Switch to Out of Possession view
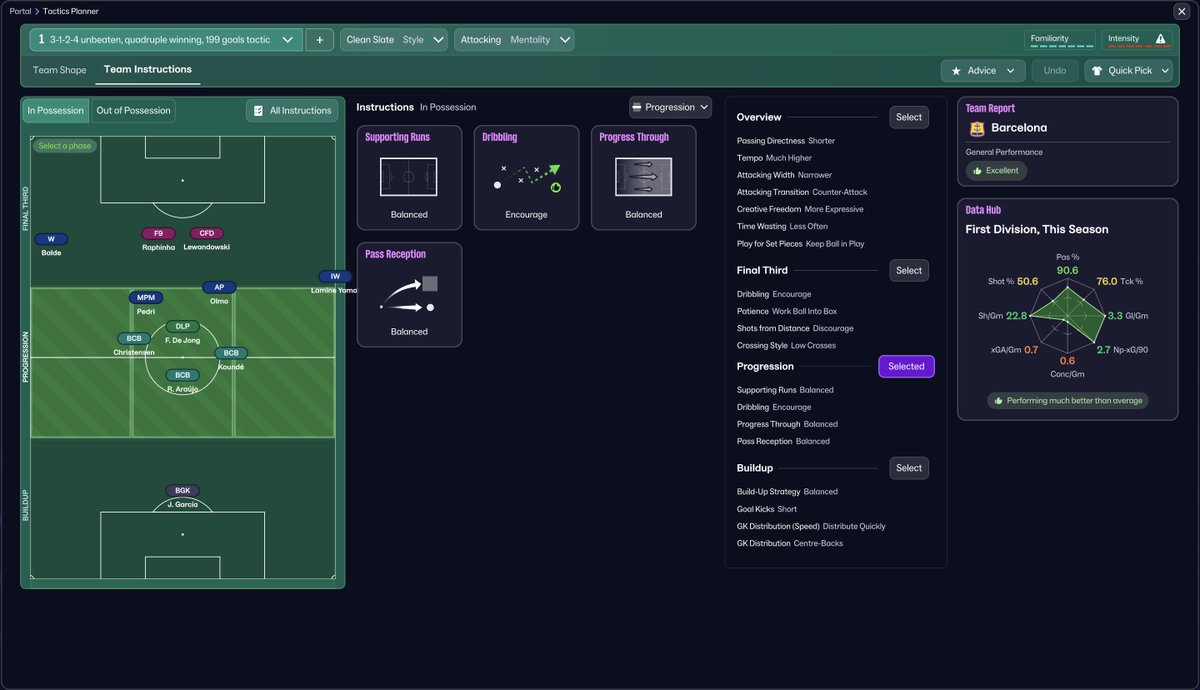Screen dimensions: 1200x690 tap(133, 111)
